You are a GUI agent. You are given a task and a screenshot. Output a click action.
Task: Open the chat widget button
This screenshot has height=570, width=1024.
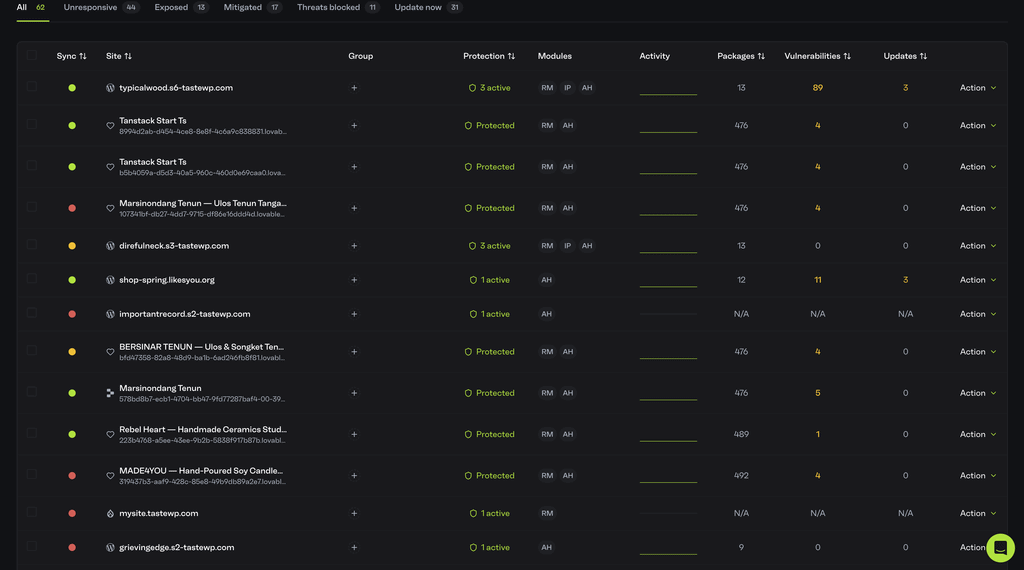1000,548
